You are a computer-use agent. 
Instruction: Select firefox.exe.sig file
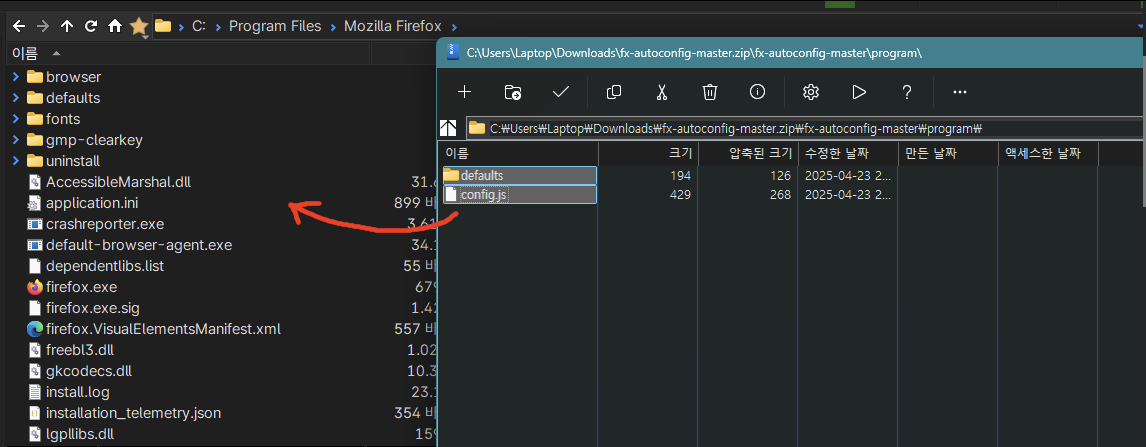click(x=92, y=307)
